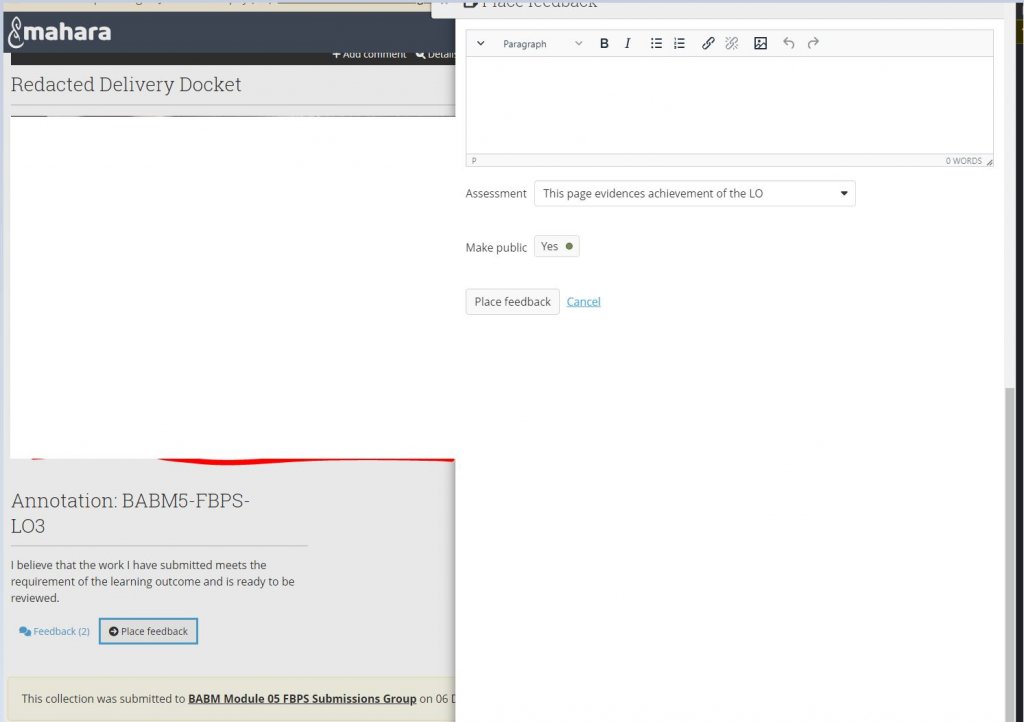Open the Feedback (2) link
This screenshot has width=1024, height=722.
click(55, 632)
